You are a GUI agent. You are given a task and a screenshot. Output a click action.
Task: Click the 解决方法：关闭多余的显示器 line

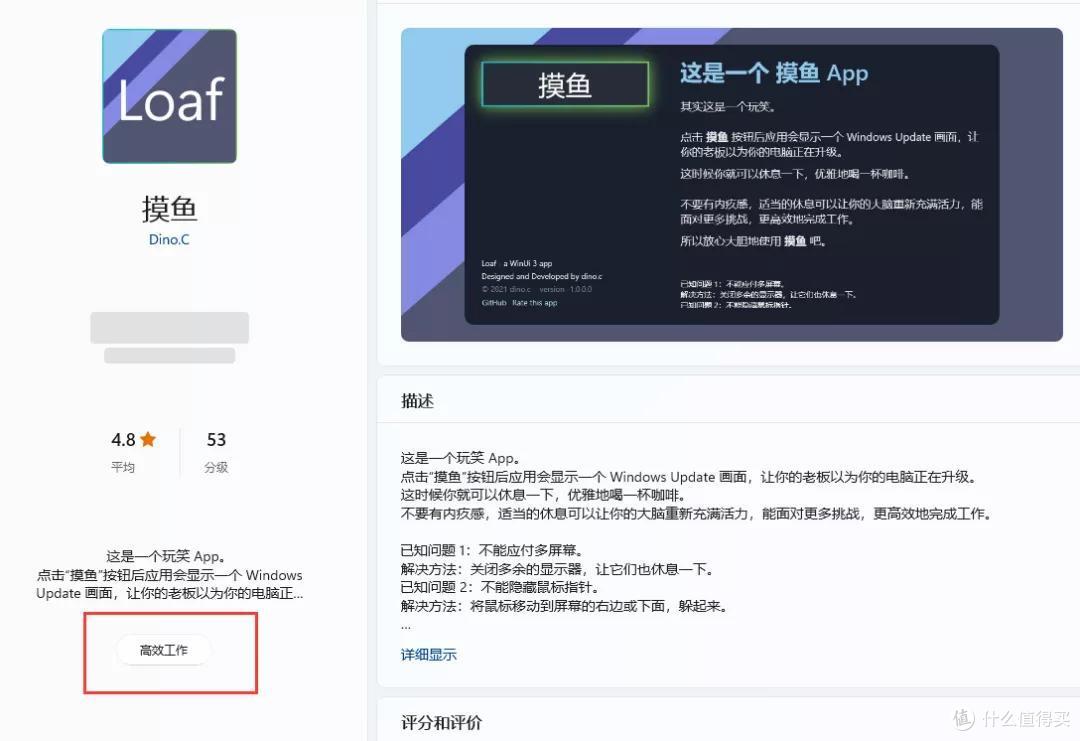point(559,569)
